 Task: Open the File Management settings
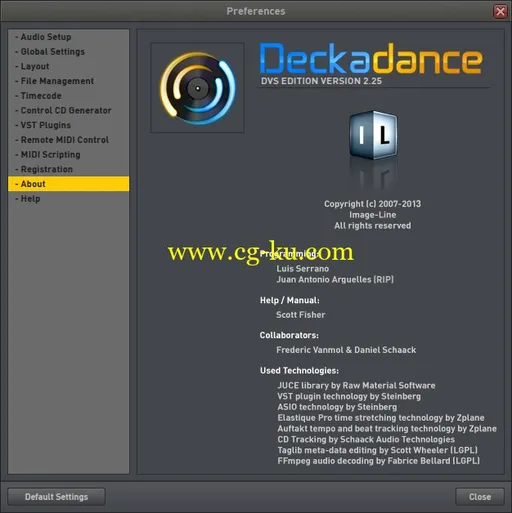point(69,81)
